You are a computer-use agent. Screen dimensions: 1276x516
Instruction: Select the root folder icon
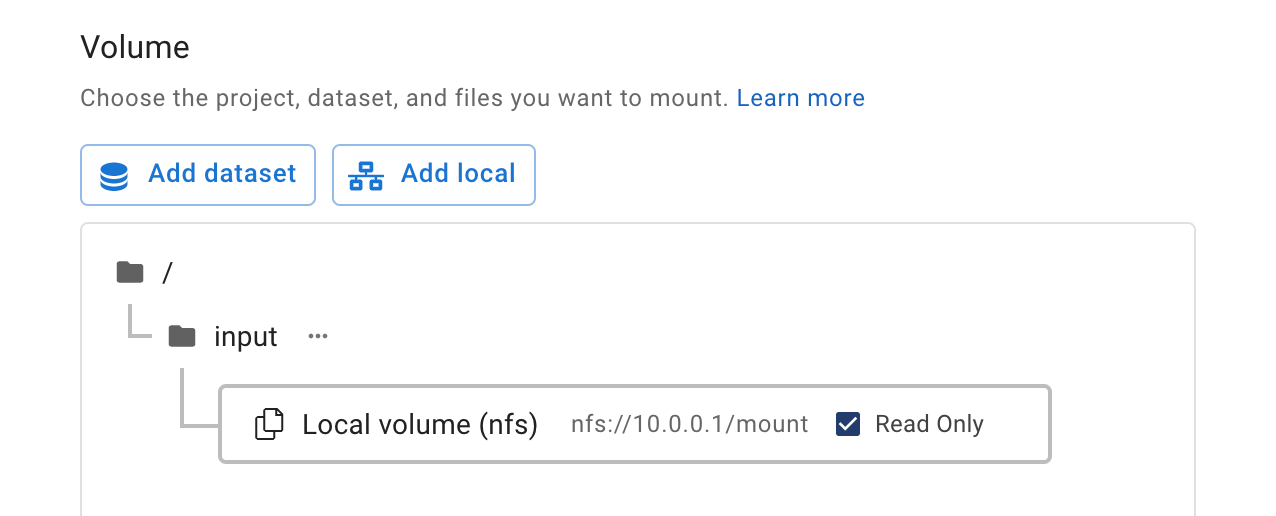130,272
